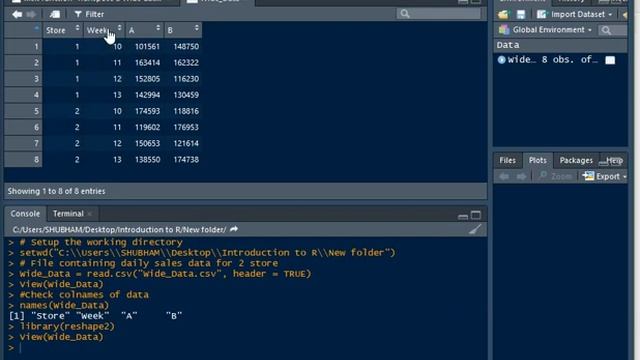Open the Export plot dropdown
The image size is (640, 360).
(x=604, y=176)
